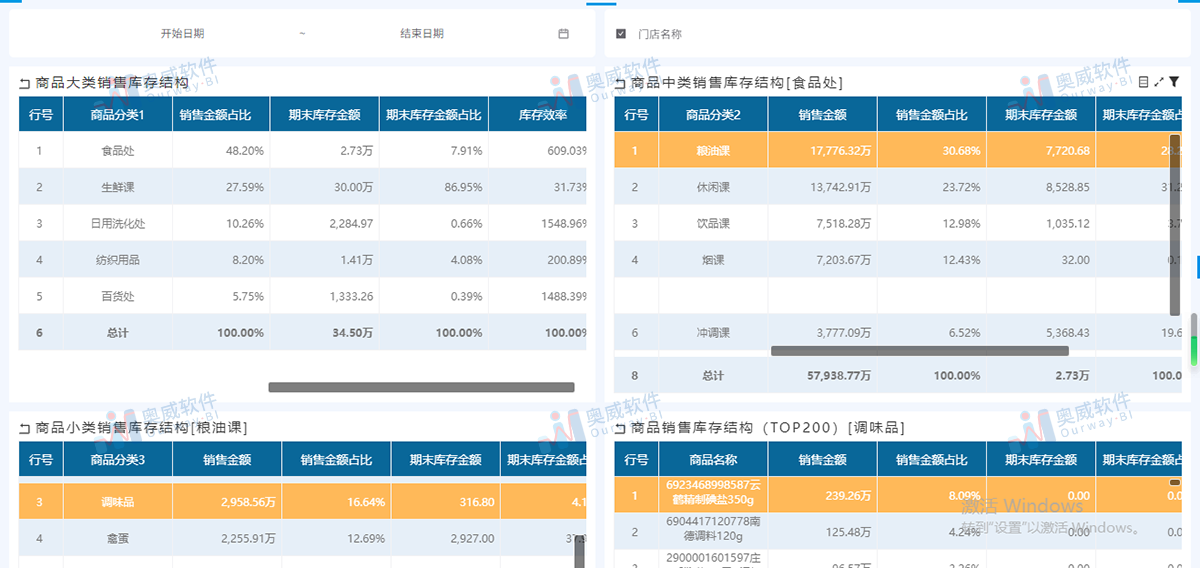Expand 商品中类销售库存结构 panel to fullscreen
1200x568 pixels.
(1159, 82)
